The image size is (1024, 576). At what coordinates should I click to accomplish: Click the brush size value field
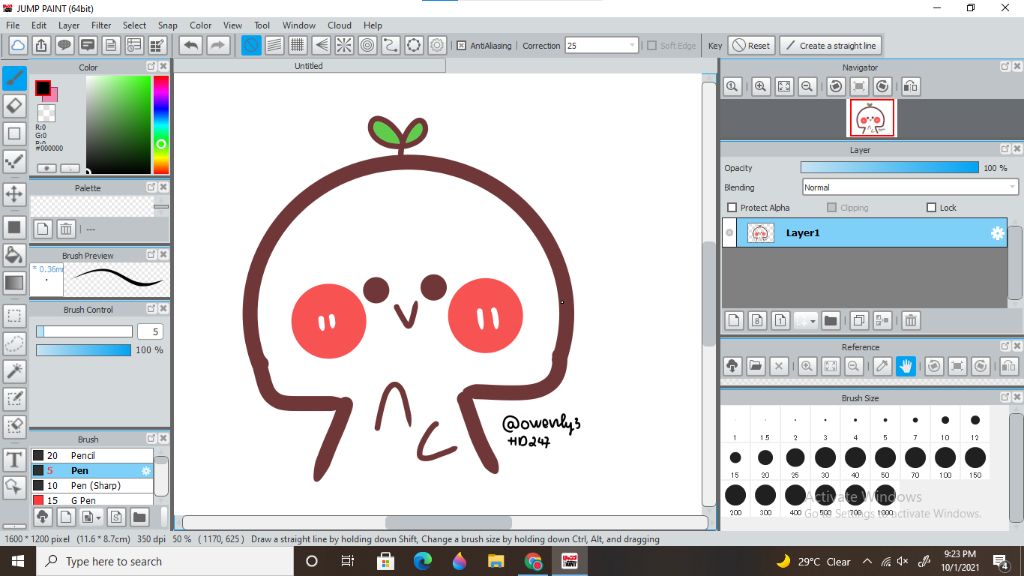pyautogui.click(x=150, y=332)
